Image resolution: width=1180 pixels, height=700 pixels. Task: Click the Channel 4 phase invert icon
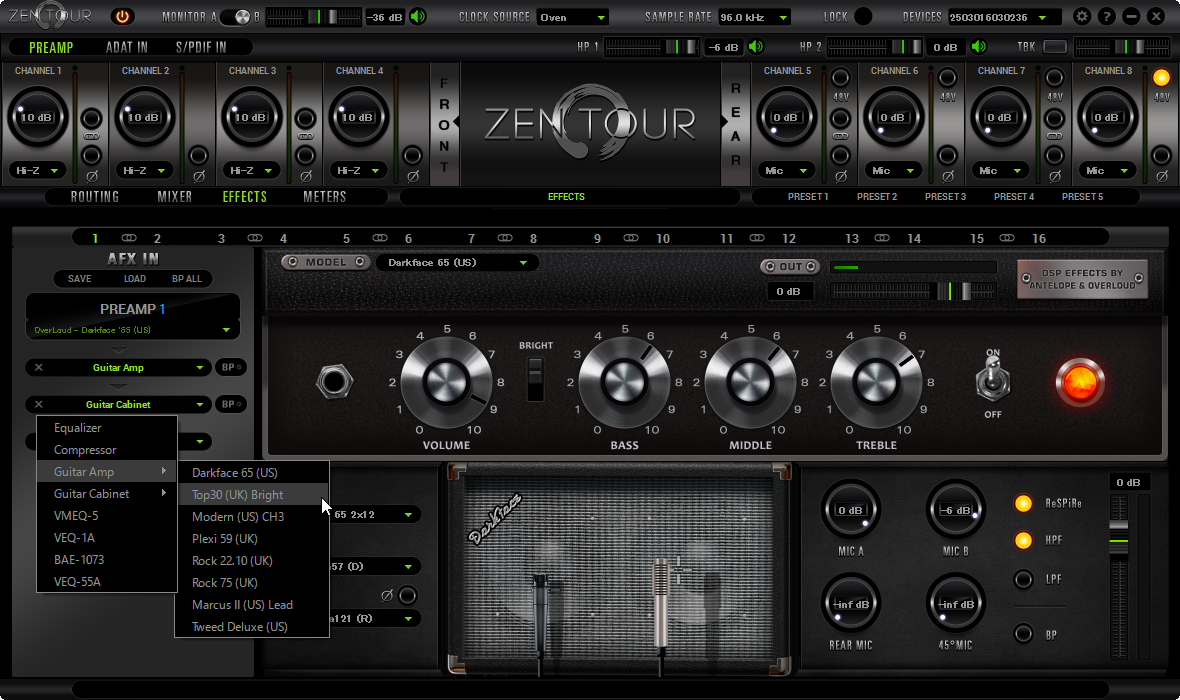[412, 177]
